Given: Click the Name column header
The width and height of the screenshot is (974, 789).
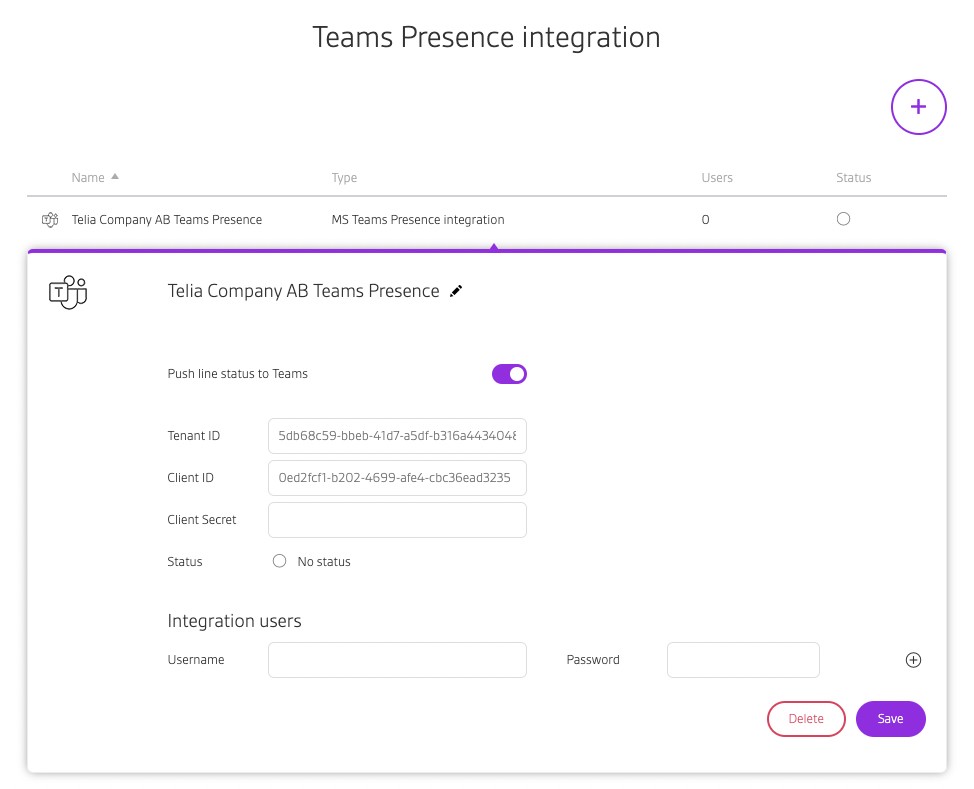Looking at the screenshot, I should tap(88, 178).
